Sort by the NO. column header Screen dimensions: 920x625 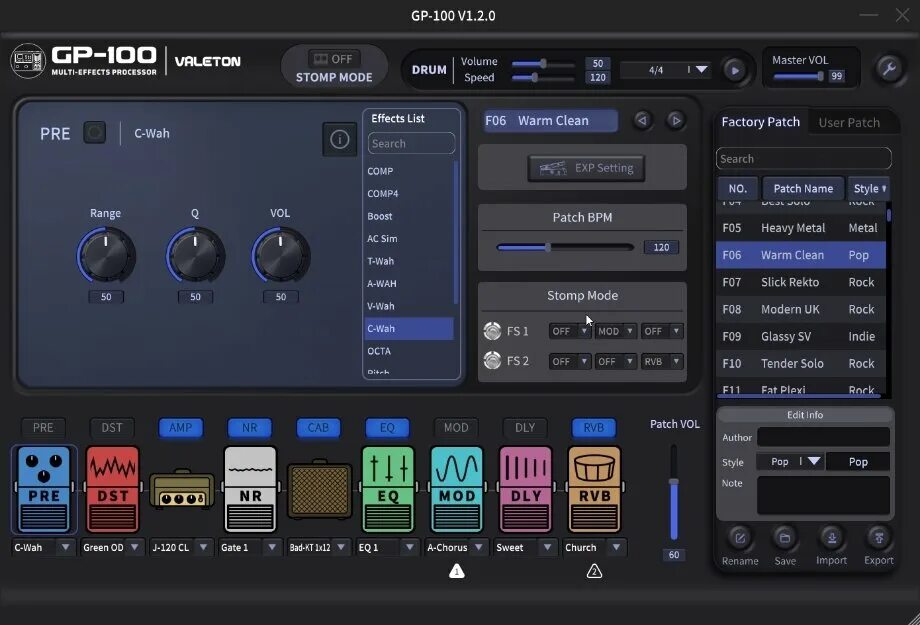point(738,188)
